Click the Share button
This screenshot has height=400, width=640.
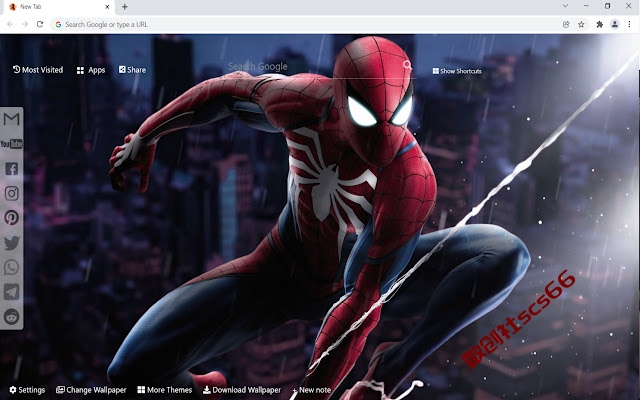click(x=132, y=70)
